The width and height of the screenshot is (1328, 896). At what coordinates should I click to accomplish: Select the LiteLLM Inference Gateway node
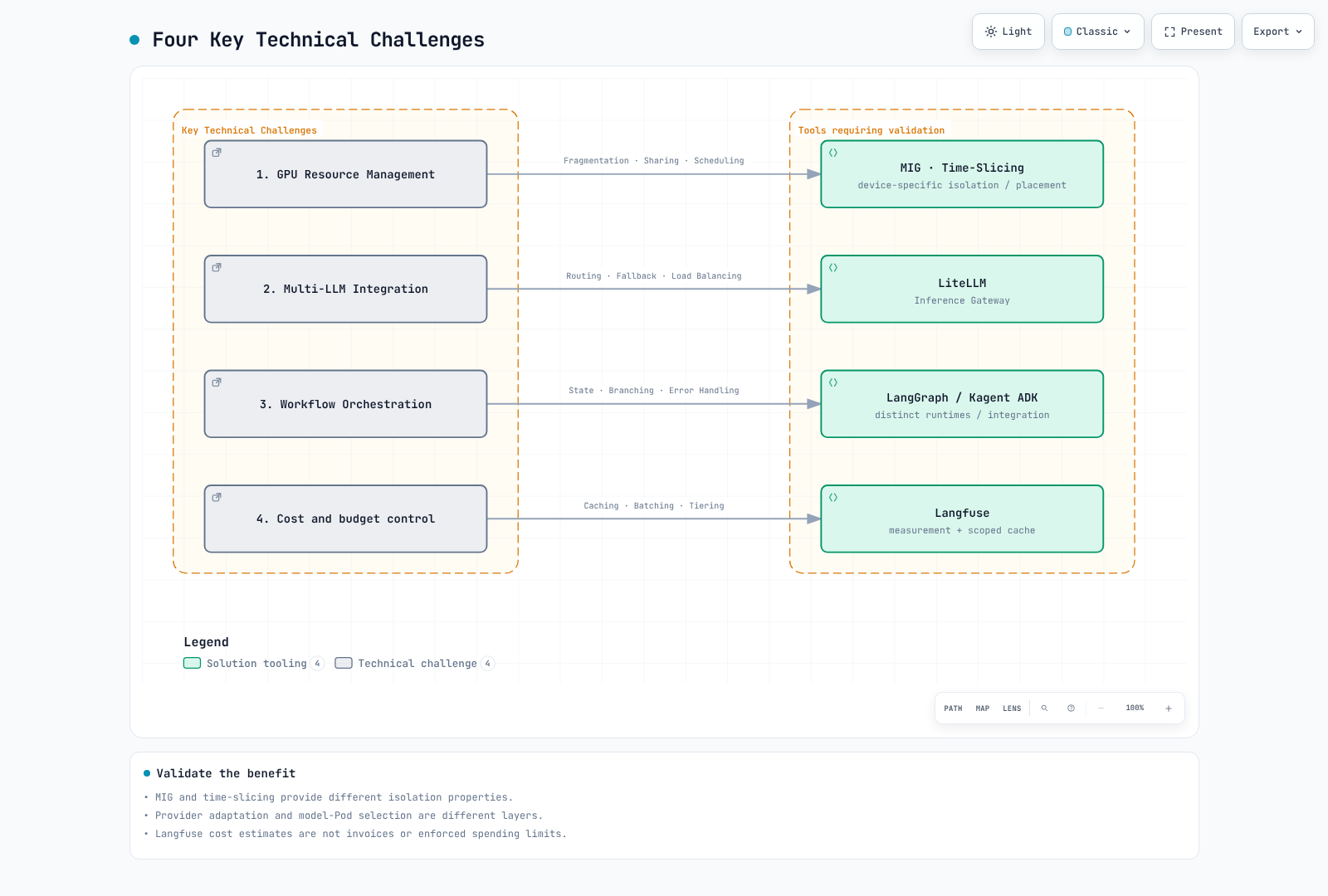click(x=962, y=289)
